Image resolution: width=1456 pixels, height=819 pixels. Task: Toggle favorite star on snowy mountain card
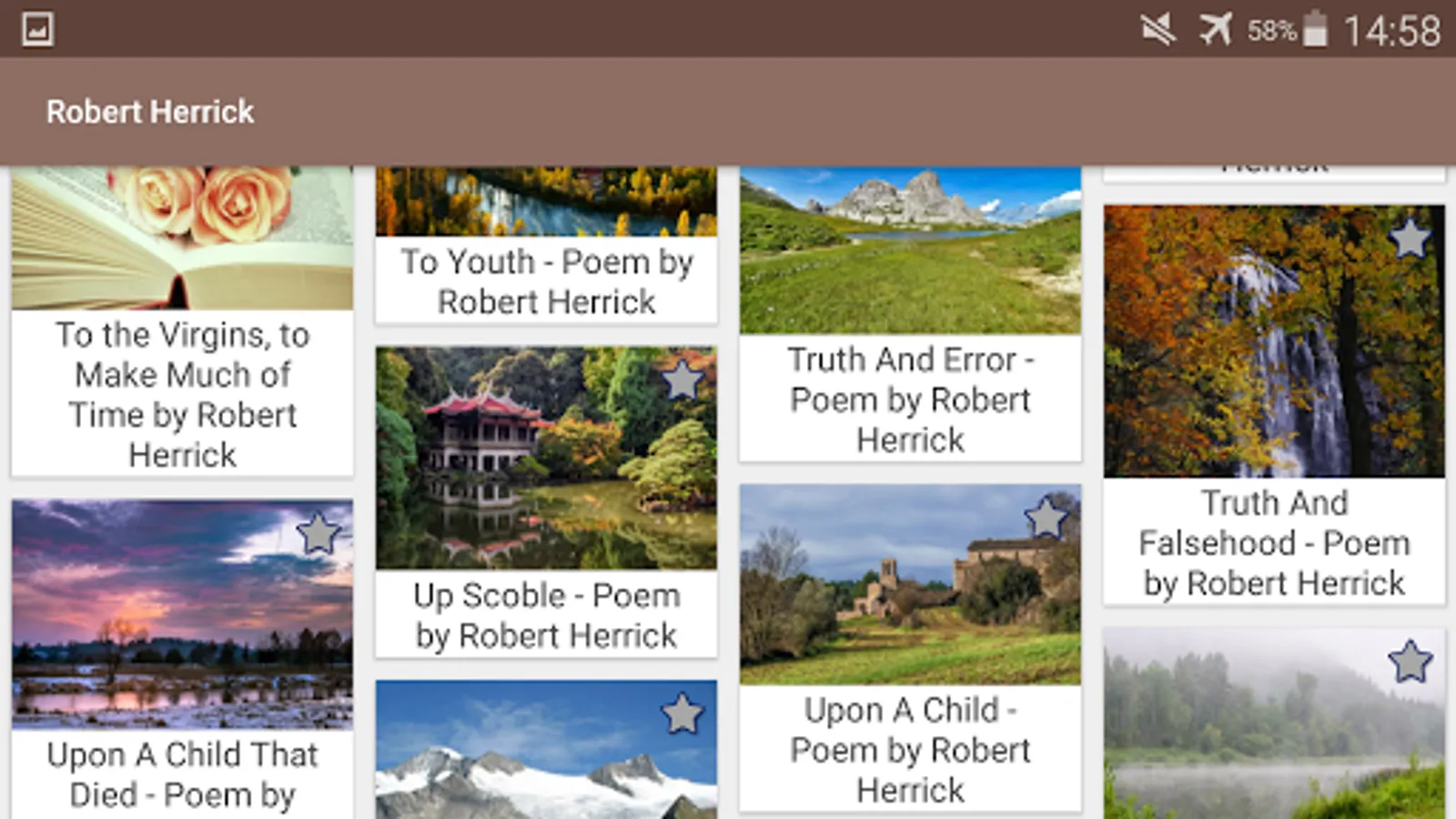pyautogui.click(x=682, y=713)
